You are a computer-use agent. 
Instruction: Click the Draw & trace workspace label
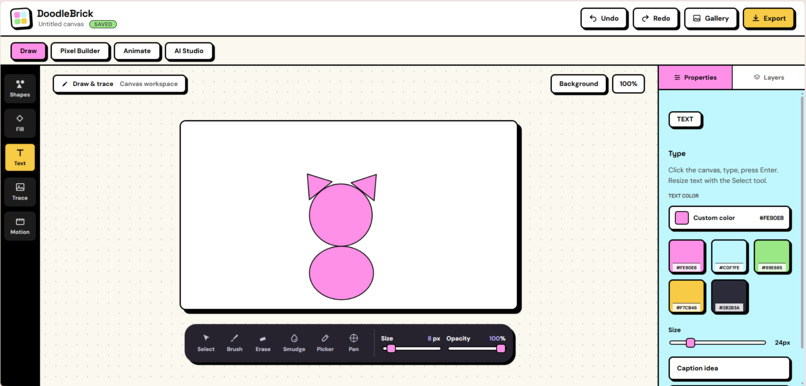click(x=119, y=84)
